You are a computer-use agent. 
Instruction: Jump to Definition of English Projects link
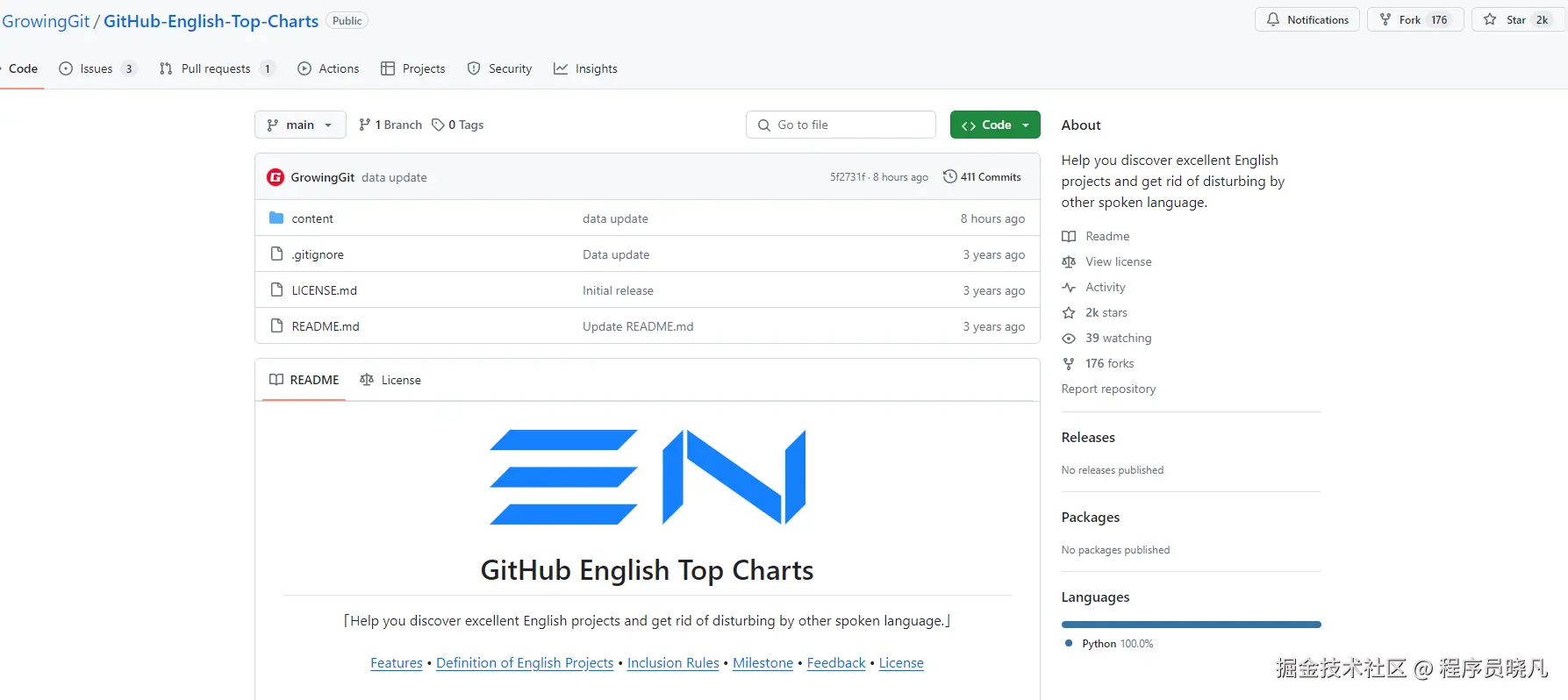[x=525, y=663]
